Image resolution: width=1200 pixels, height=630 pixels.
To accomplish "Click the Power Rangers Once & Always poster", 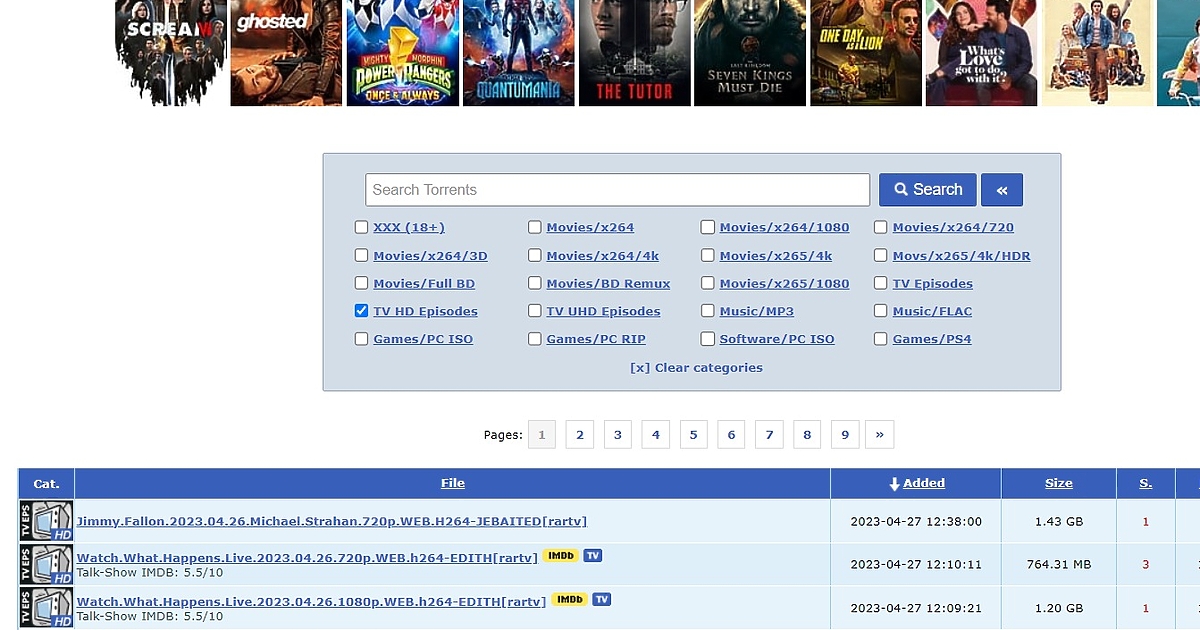I will tap(402, 52).
